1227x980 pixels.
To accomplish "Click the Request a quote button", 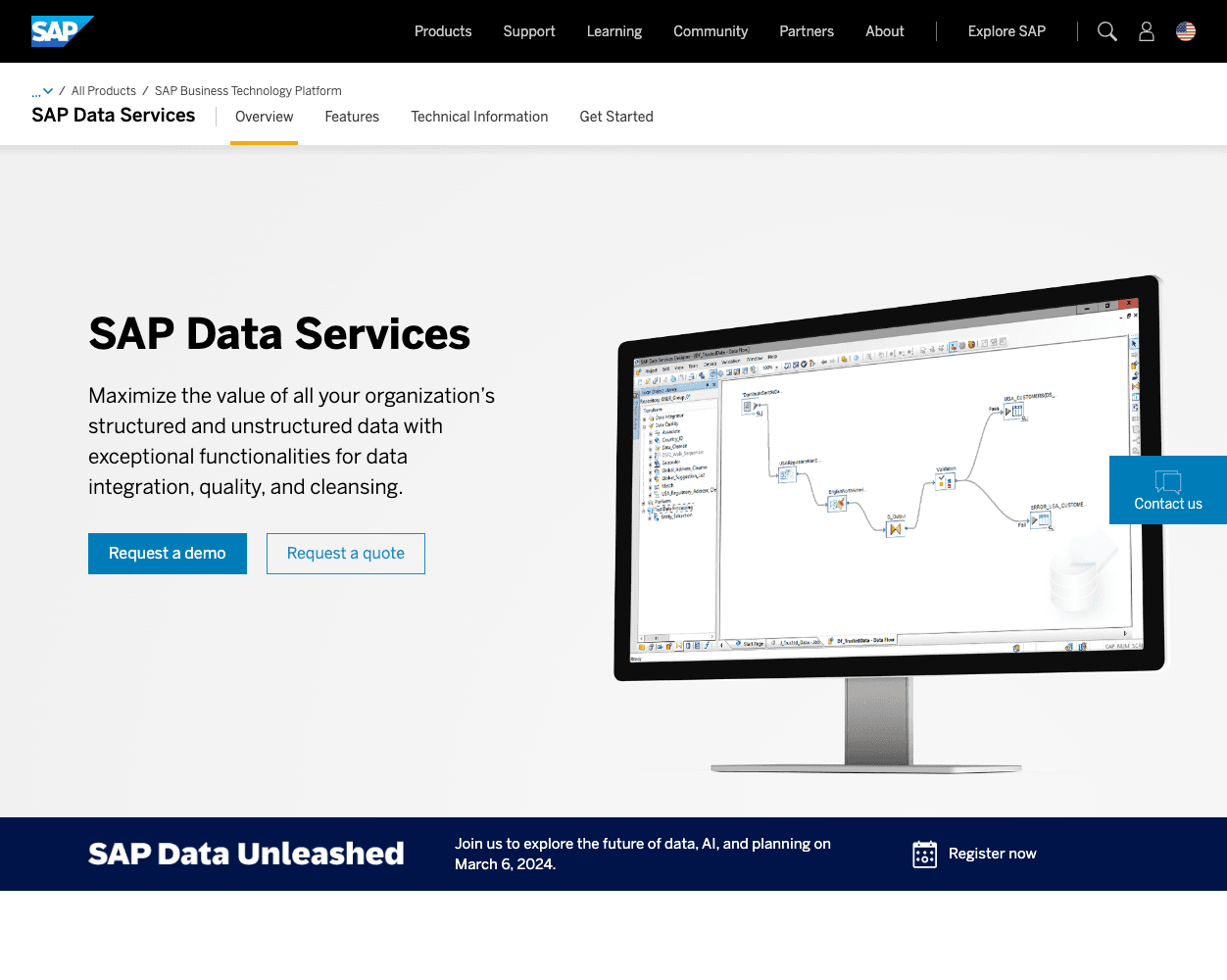I will 346,554.
